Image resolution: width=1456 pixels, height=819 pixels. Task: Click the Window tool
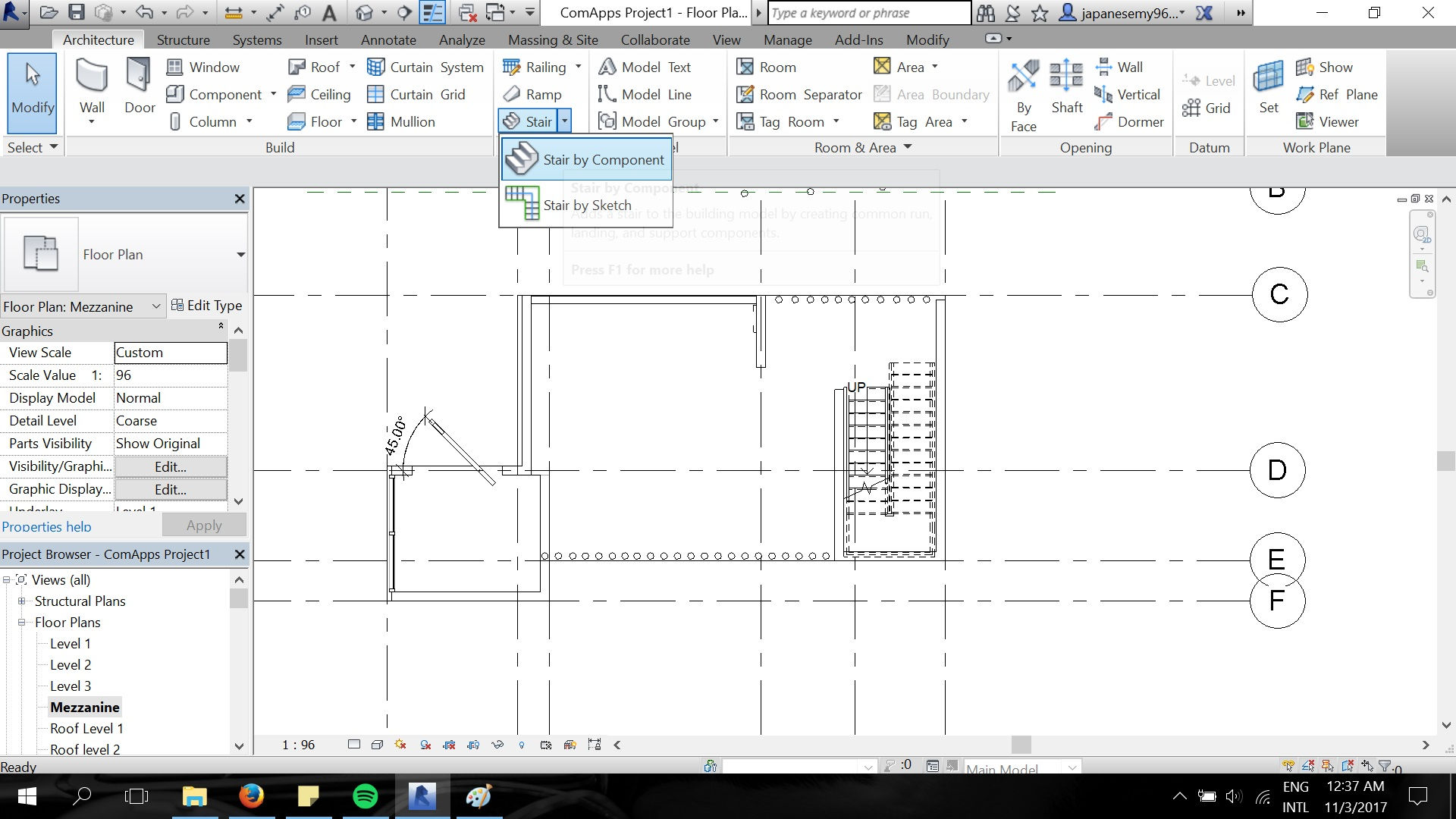click(203, 67)
